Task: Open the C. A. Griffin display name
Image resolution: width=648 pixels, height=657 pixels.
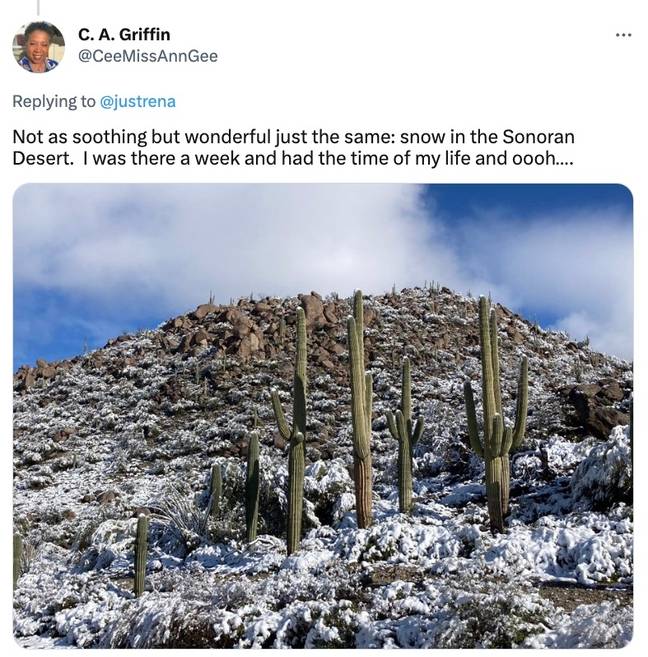Action: (124, 34)
